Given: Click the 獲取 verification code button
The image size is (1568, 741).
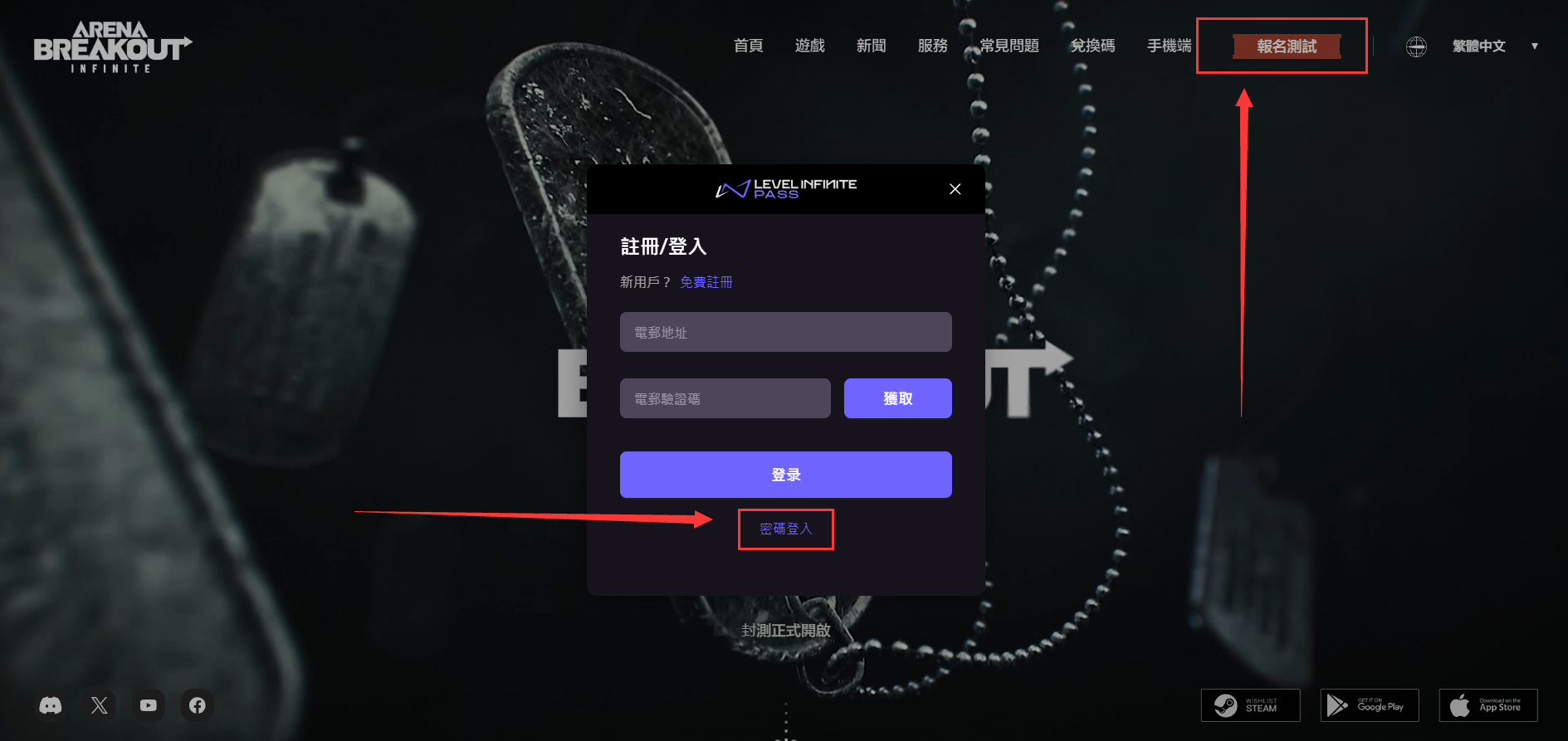Looking at the screenshot, I should tap(898, 398).
